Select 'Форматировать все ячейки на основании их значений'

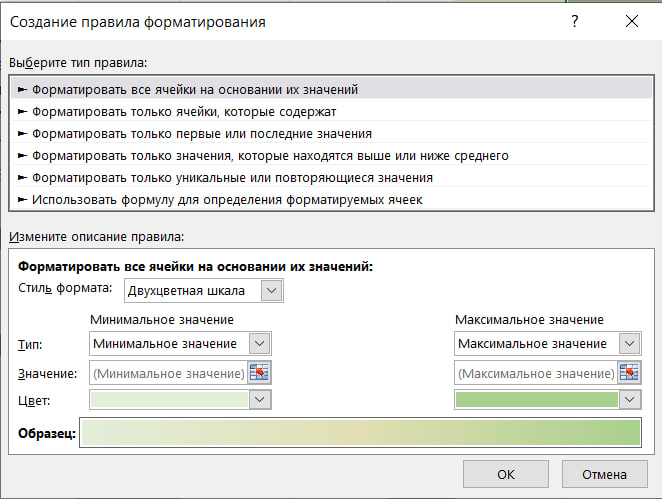[x=195, y=89]
